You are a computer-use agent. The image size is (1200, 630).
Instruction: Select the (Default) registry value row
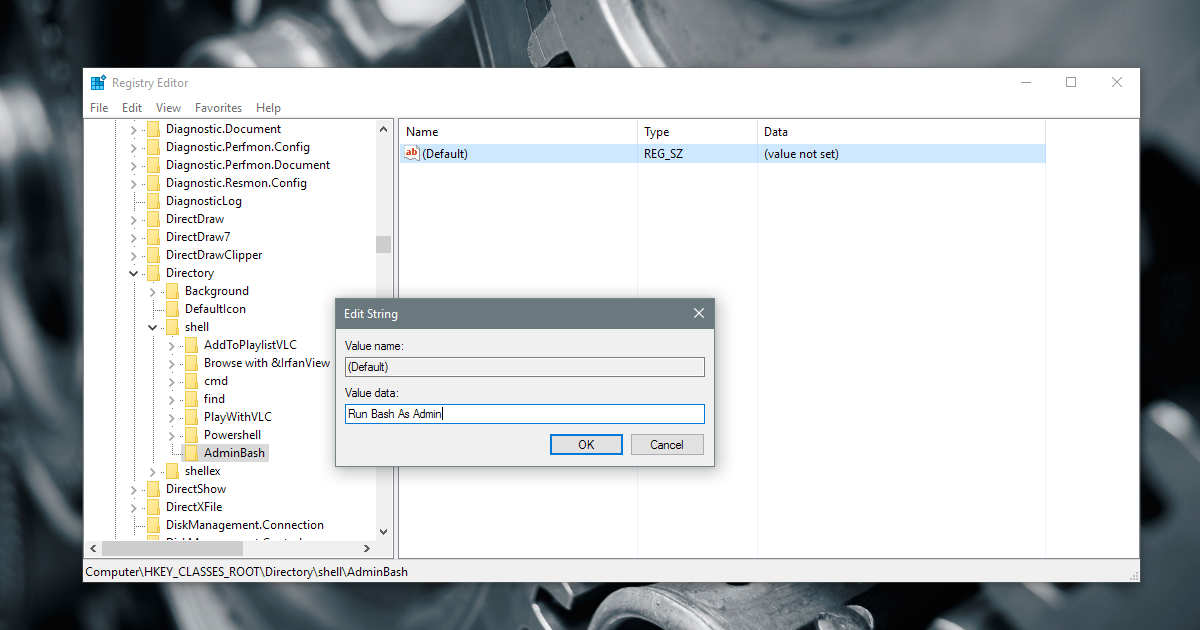(x=723, y=154)
